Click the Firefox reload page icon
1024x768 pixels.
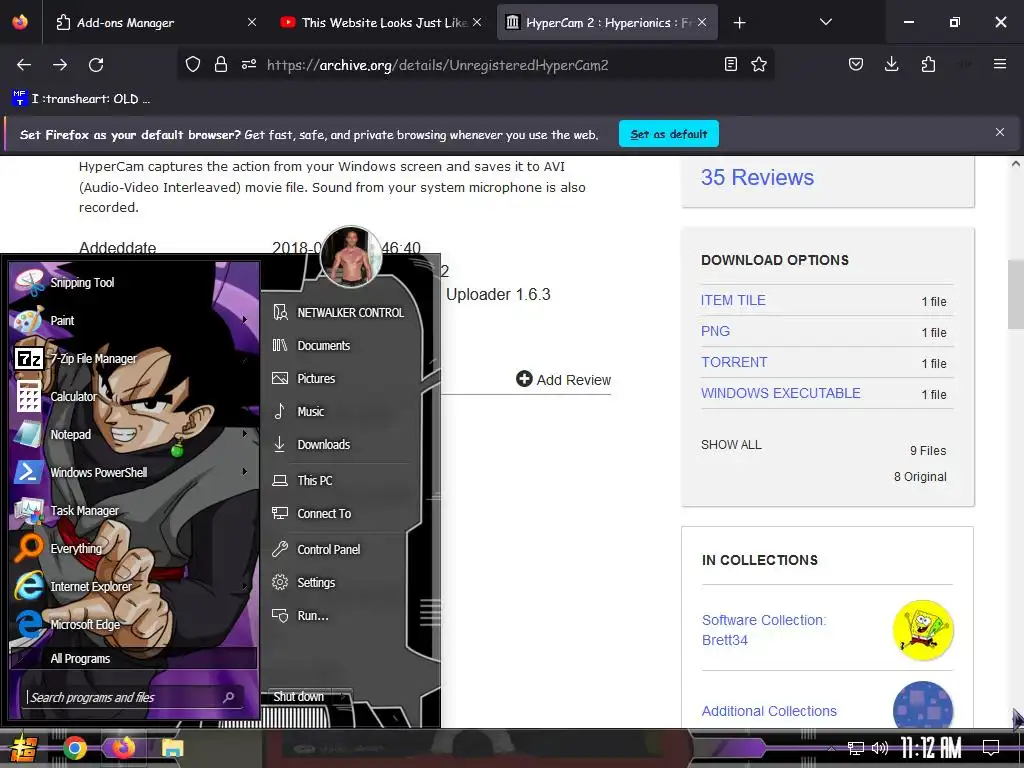[96, 65]
